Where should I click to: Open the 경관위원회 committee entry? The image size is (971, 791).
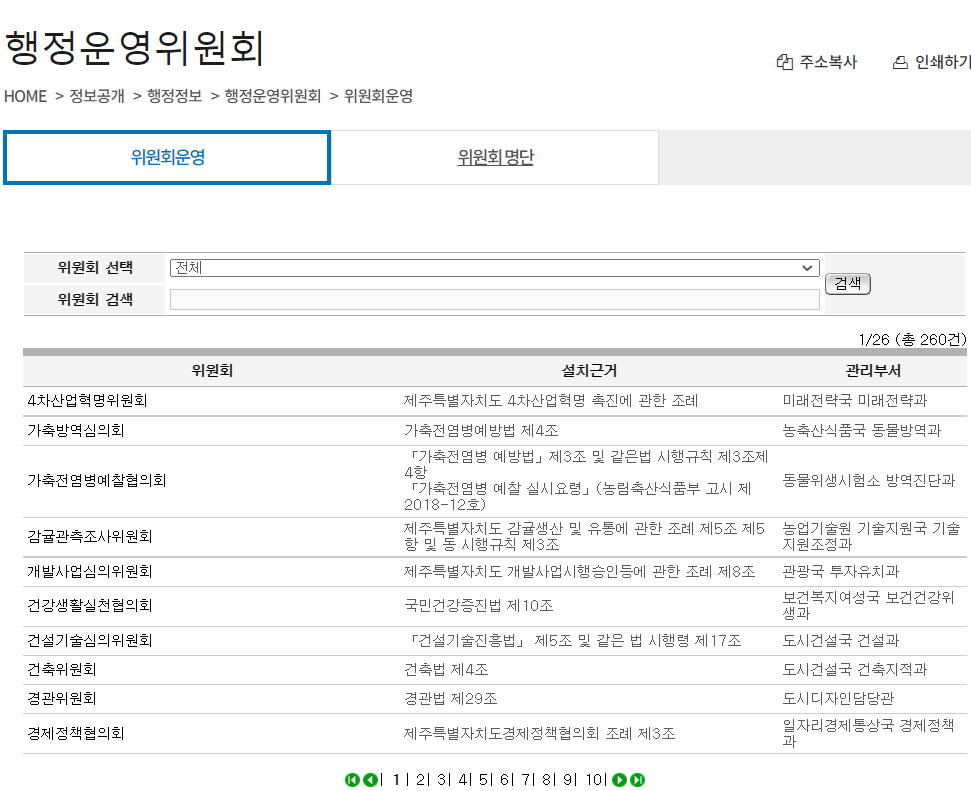[x=60, y=698]
